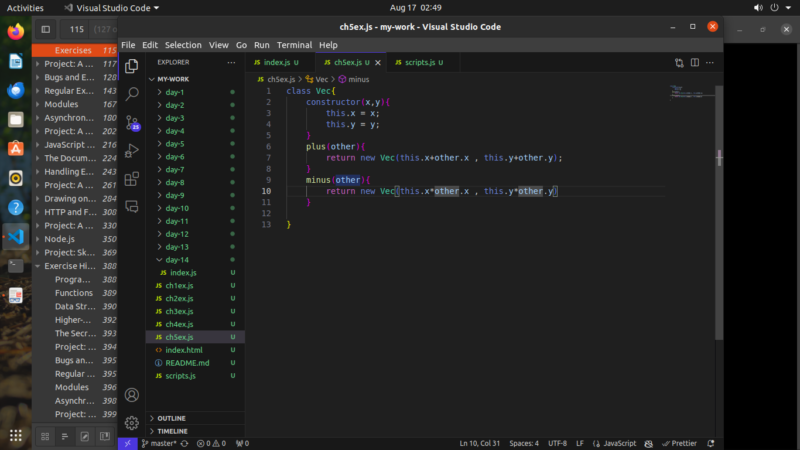
Task: Click the open changes compare icon
Action: coord(679,63)
